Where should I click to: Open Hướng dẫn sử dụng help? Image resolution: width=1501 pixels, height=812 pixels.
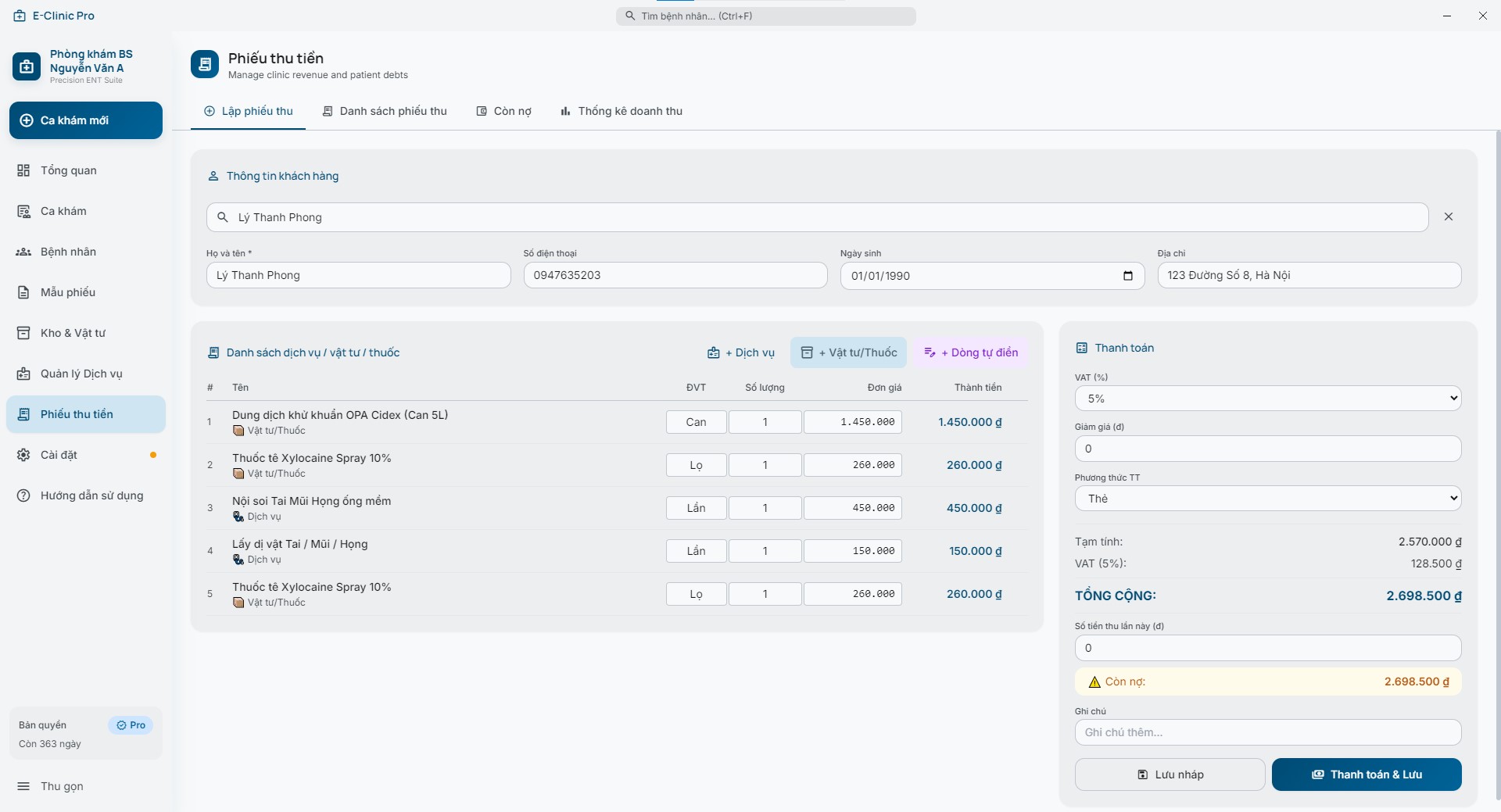[86, 495]
